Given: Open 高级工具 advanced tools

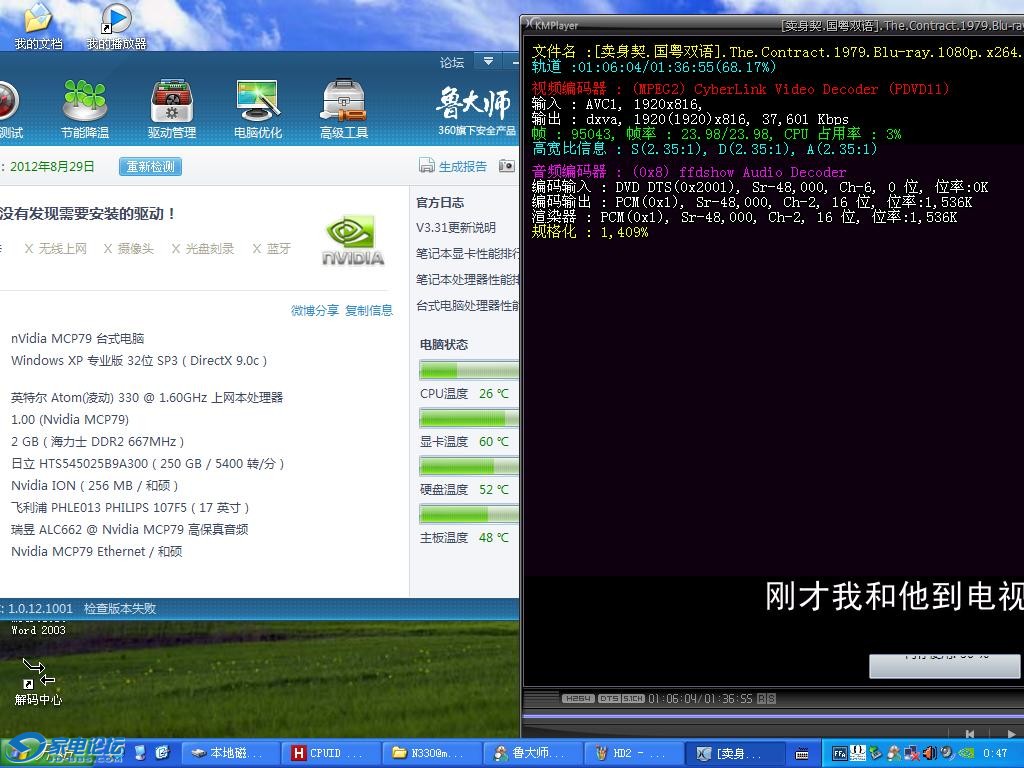Looking at the screenshot, I should click(x=344, y=108).
